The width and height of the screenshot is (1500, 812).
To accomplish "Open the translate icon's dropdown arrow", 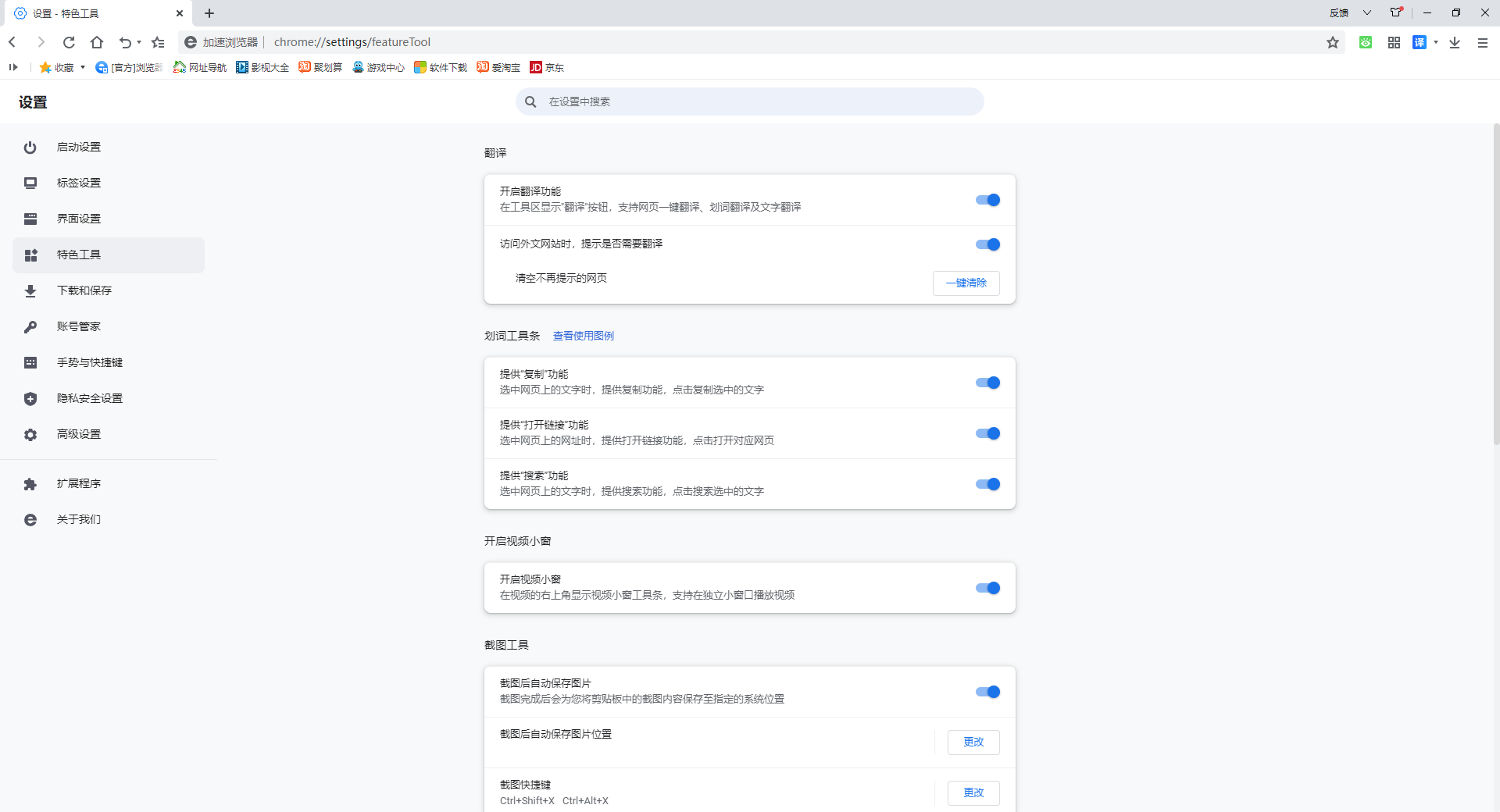I will (1436, 42).
